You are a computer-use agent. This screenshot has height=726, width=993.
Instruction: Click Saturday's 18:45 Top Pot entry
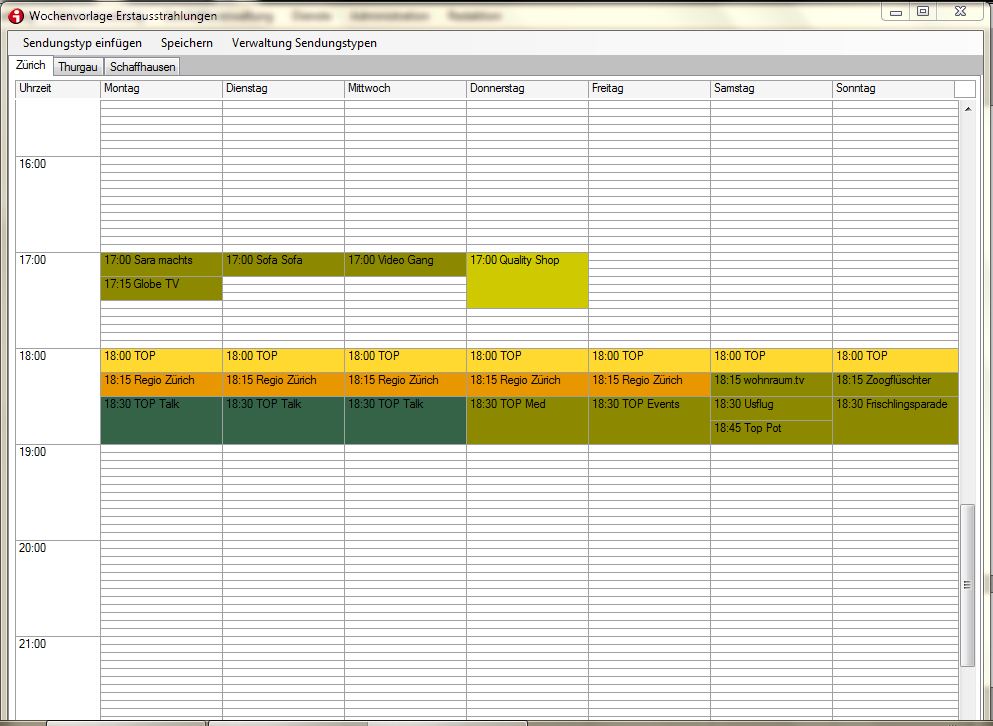[771, 432]
